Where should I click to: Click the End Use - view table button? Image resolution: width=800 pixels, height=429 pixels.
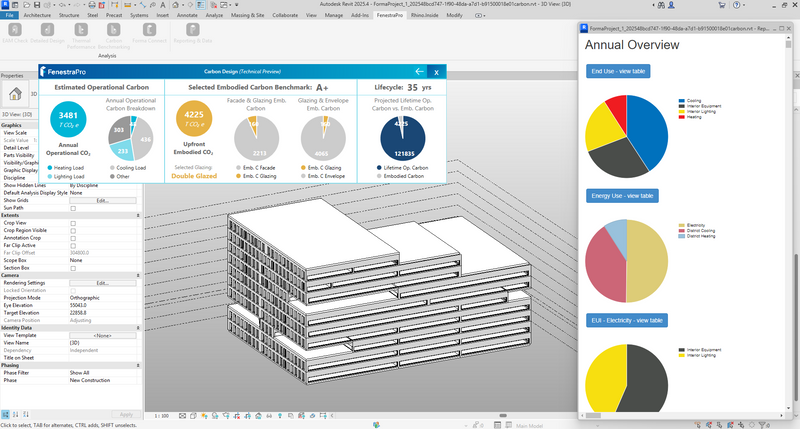618,71
